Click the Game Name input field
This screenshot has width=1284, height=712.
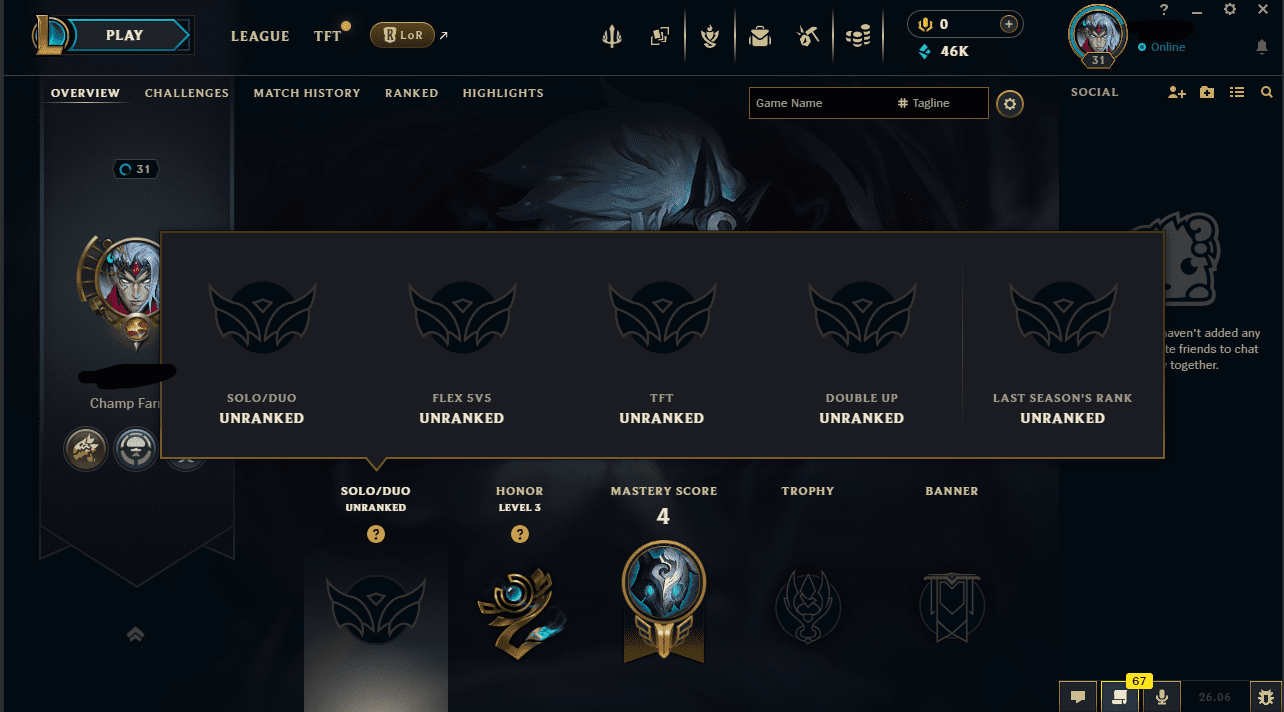pyautogui.click(x=820, y=103)
